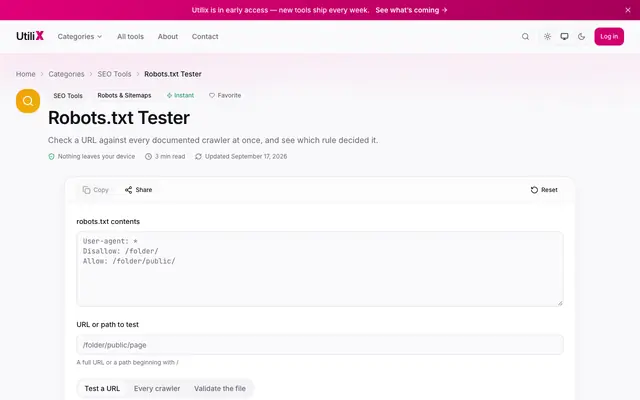640x400 pixels.
Task: Switch to dark theme moon icon
Action: 581,36
